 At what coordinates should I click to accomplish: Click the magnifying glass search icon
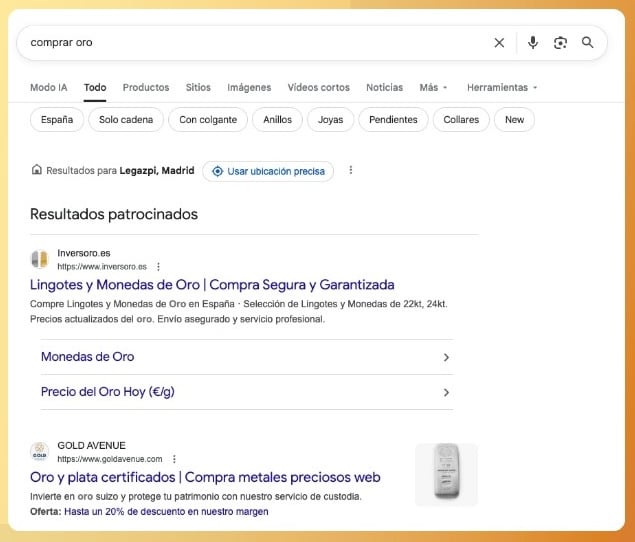click(588, 42)
